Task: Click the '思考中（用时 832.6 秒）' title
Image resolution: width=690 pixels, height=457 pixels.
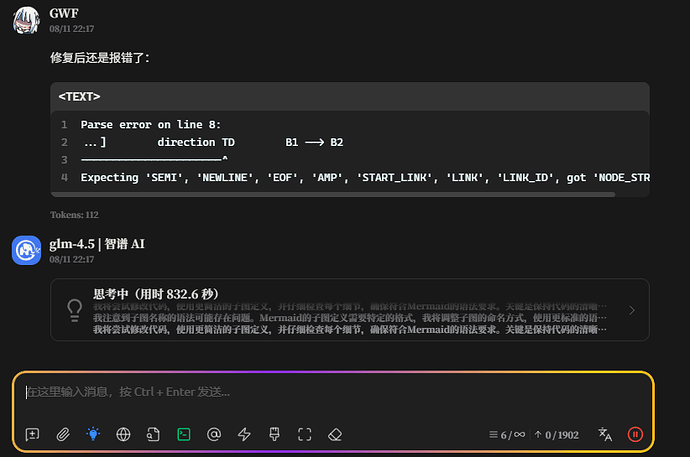Action: (156, 294)
